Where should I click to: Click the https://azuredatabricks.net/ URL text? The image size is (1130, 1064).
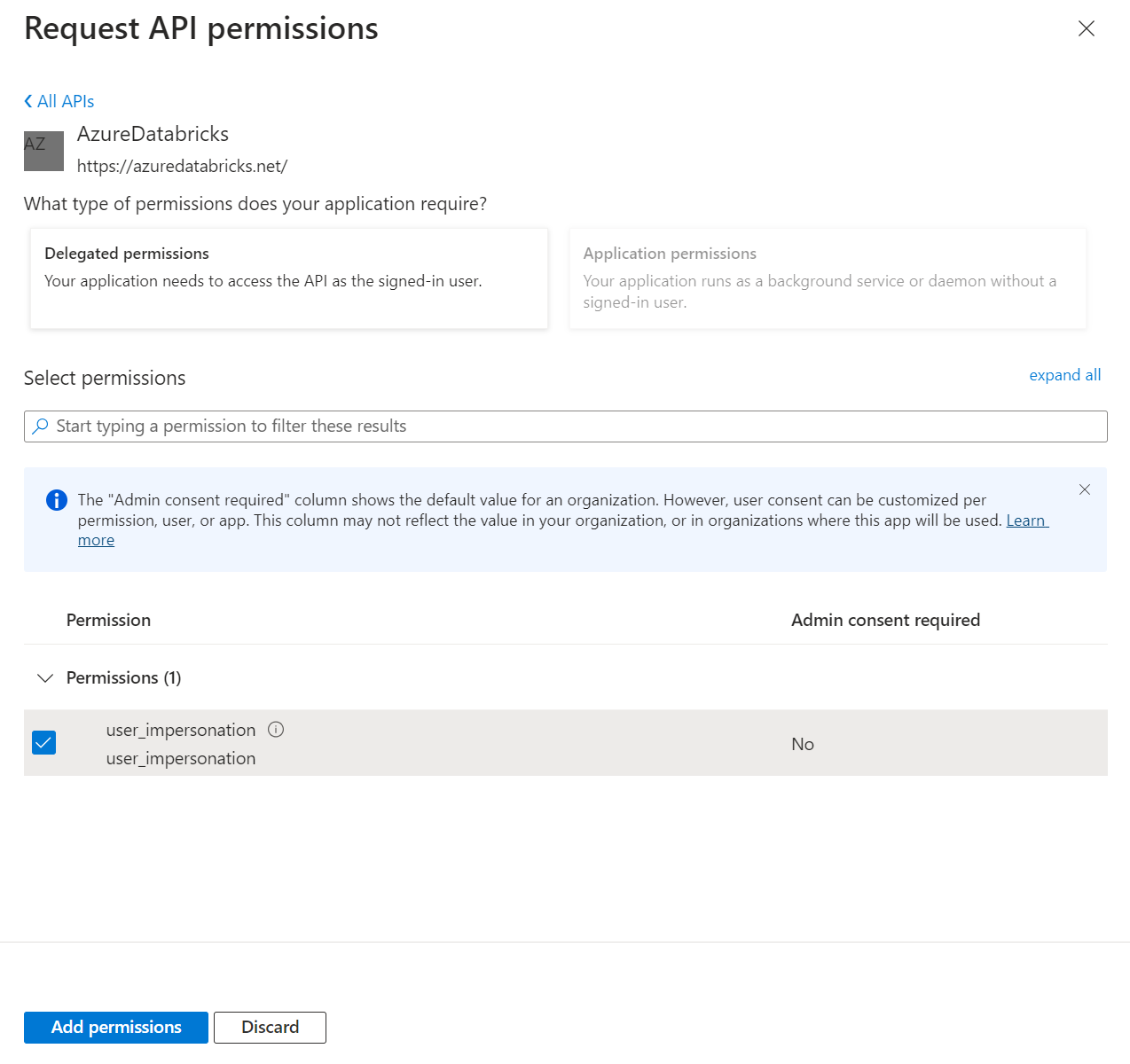(x=183, y=166)
